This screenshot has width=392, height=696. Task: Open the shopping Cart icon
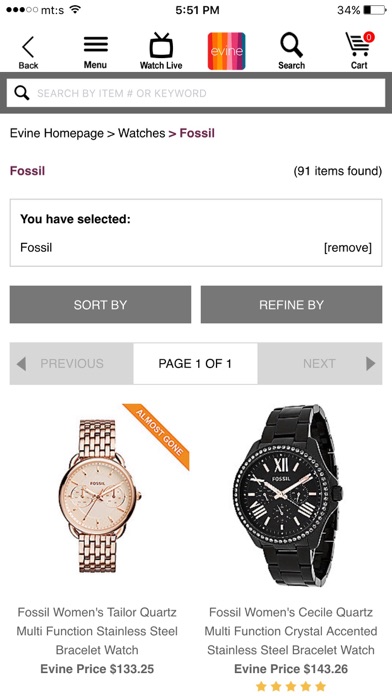[x=360, y=44]
